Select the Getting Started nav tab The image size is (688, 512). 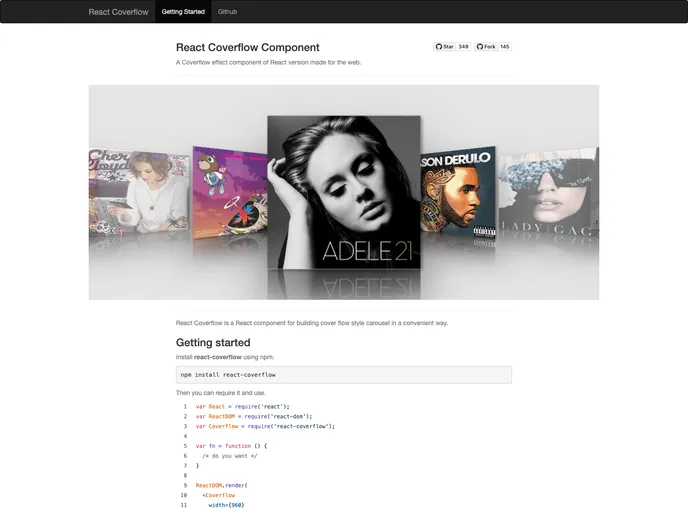[183, 12]
